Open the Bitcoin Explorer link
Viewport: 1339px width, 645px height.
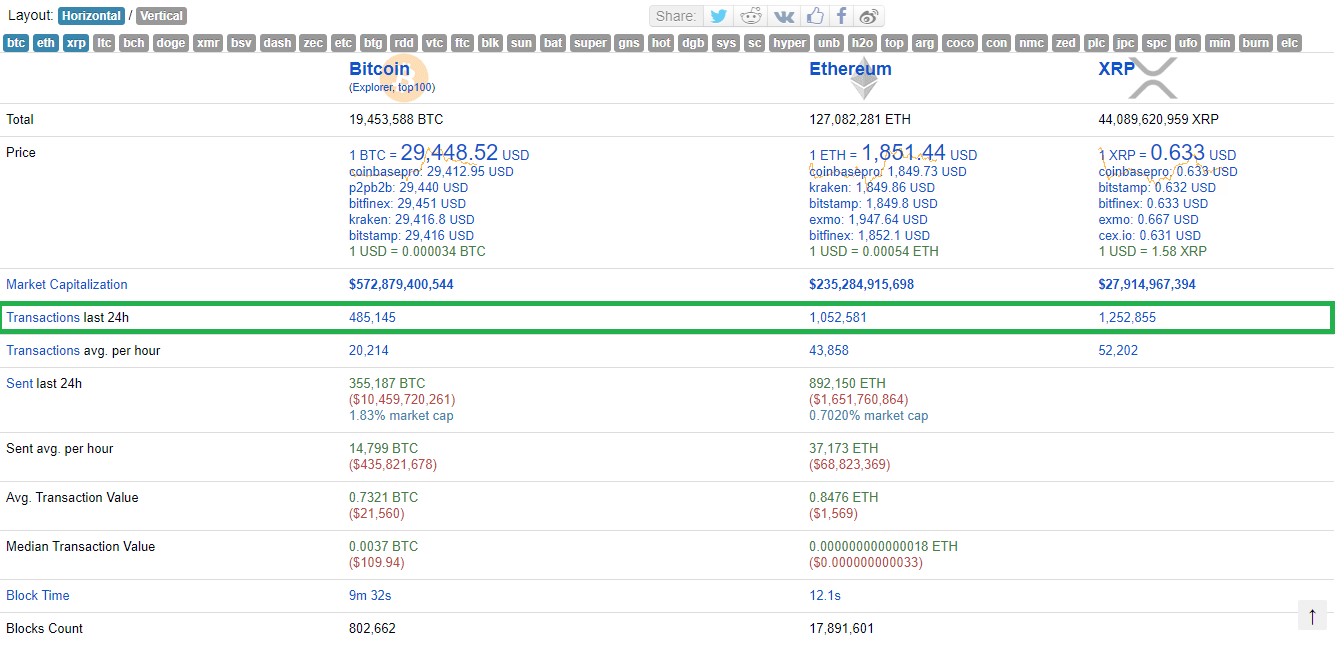click(x=372, y=88)
